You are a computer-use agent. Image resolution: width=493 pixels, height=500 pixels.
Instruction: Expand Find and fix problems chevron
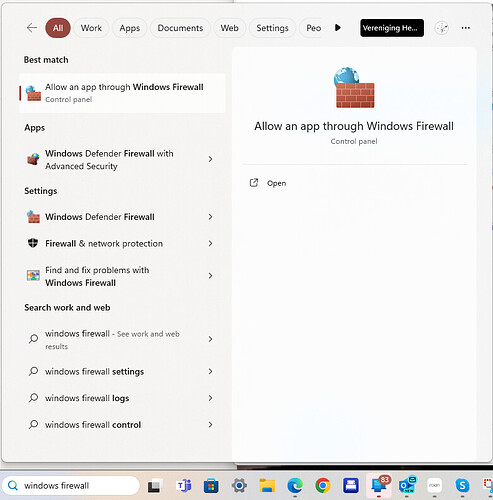[210, 276]
